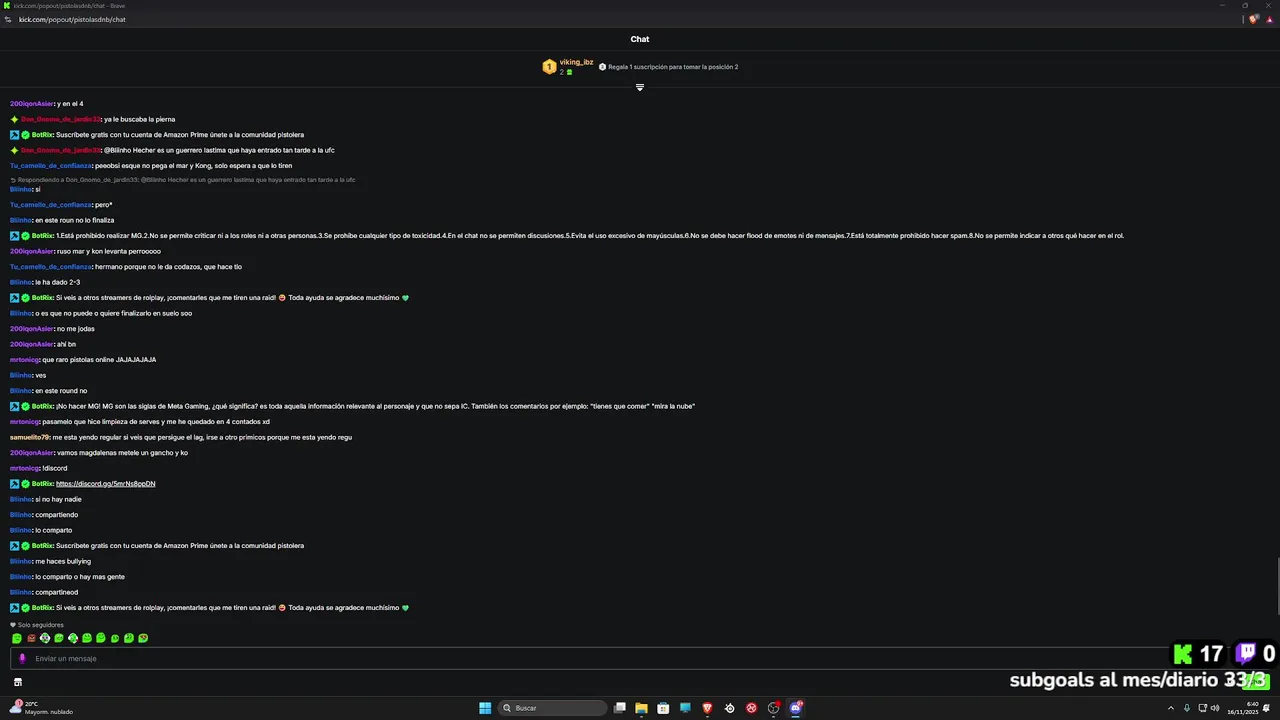Open the shop icon below message box
The width and height of the screenshot is (1280, 720).
click(17, 682)
